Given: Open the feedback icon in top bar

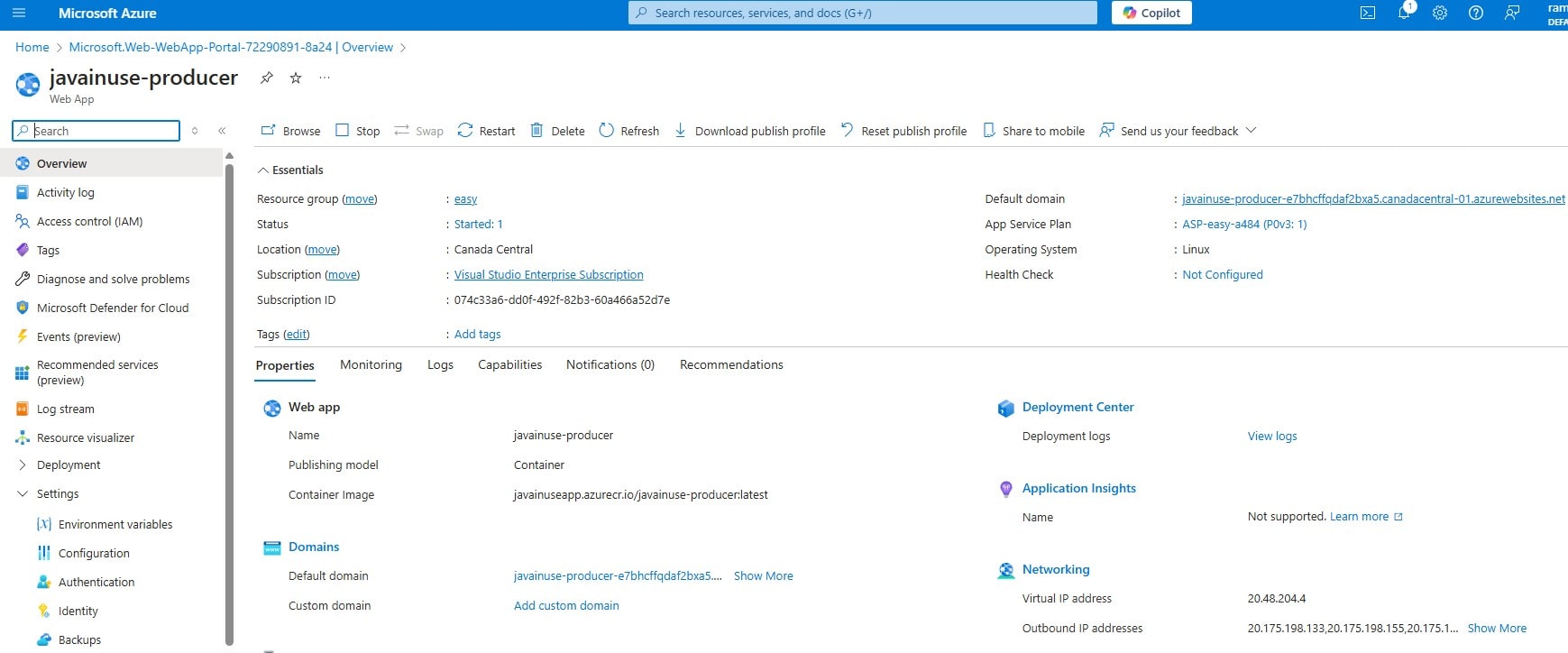Looking at the screenshot, I should pos(1512,13).
